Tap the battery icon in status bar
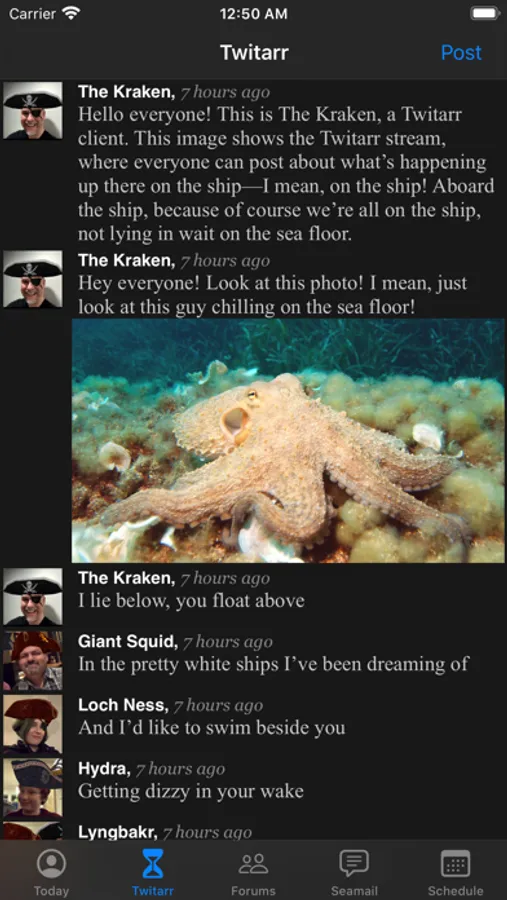The height and width of the screenshot is (900, 507). click(x=485, y=14)
